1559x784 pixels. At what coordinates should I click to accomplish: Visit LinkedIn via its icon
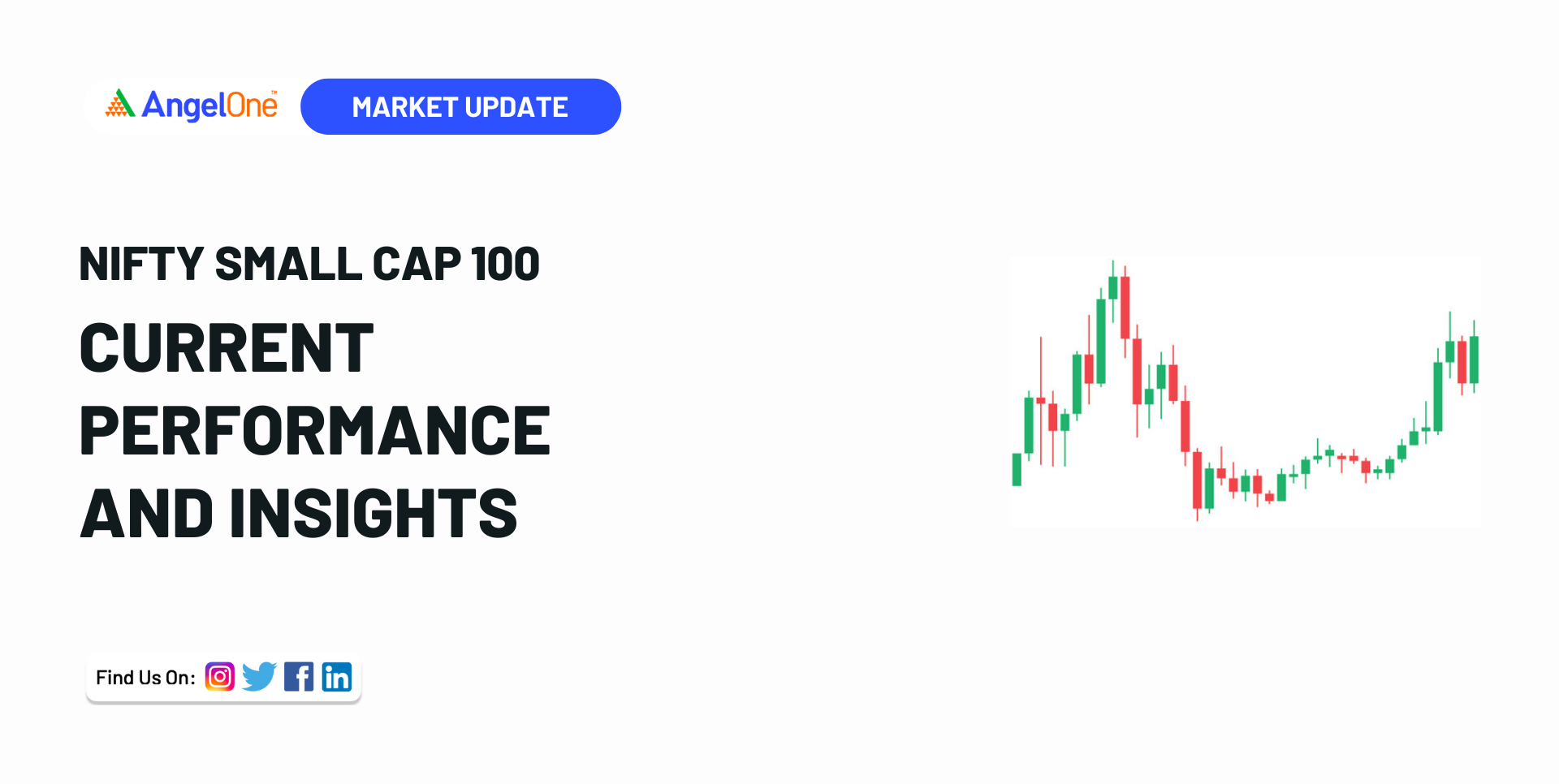[x=337, y=677]
